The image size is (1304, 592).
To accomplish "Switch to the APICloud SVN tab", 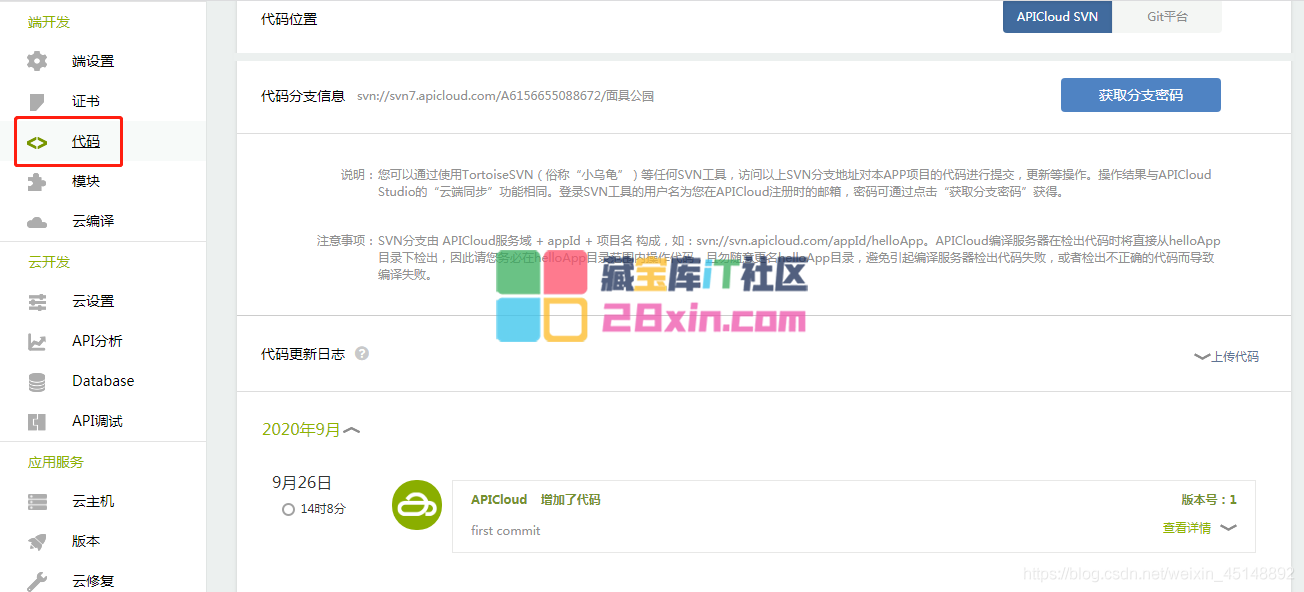I will 1056,17.
